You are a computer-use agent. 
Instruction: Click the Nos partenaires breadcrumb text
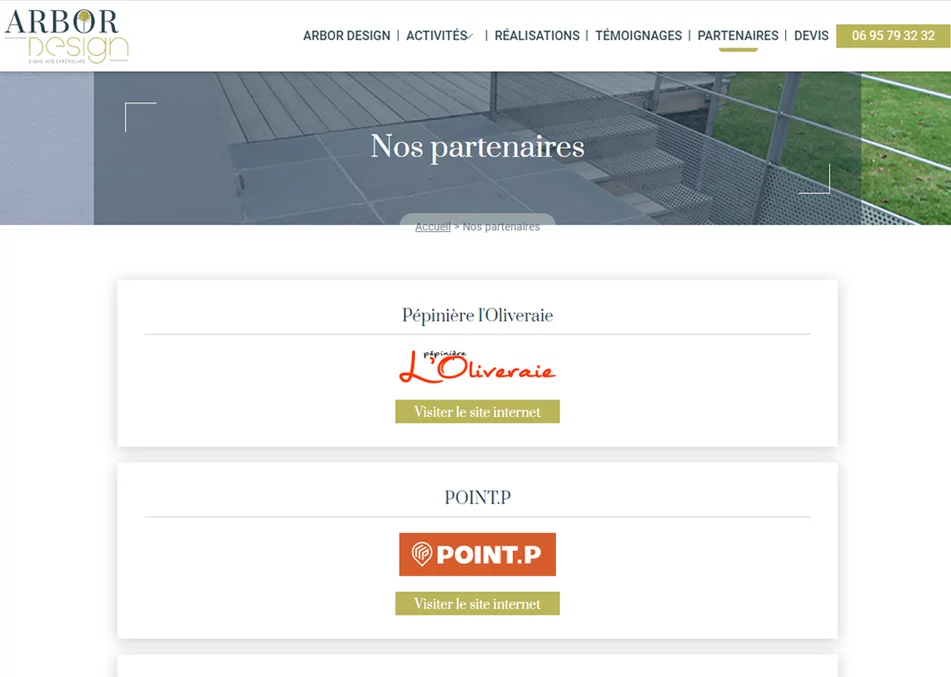point(501,227)
